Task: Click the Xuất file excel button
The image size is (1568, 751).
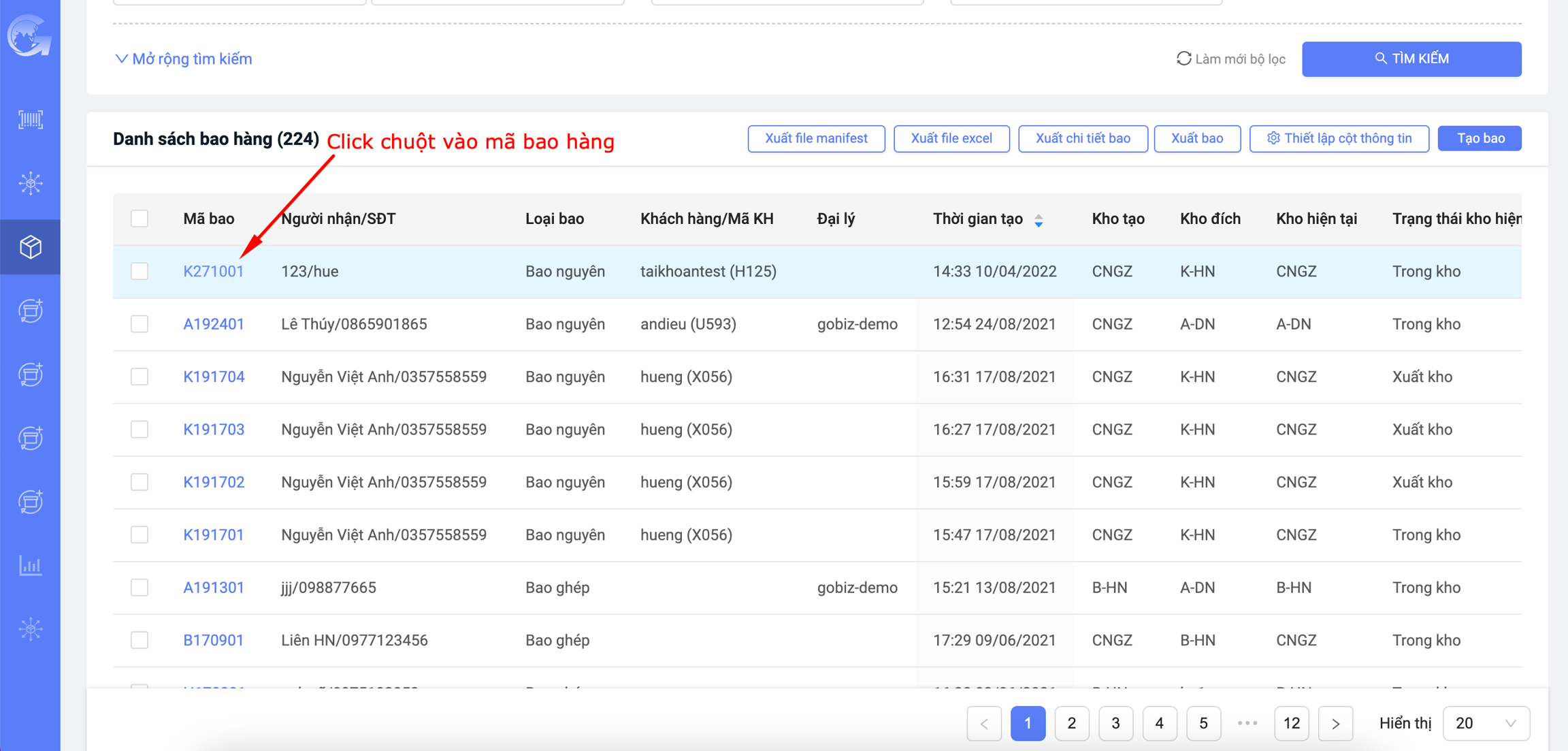Action: [x=951, y=138]
